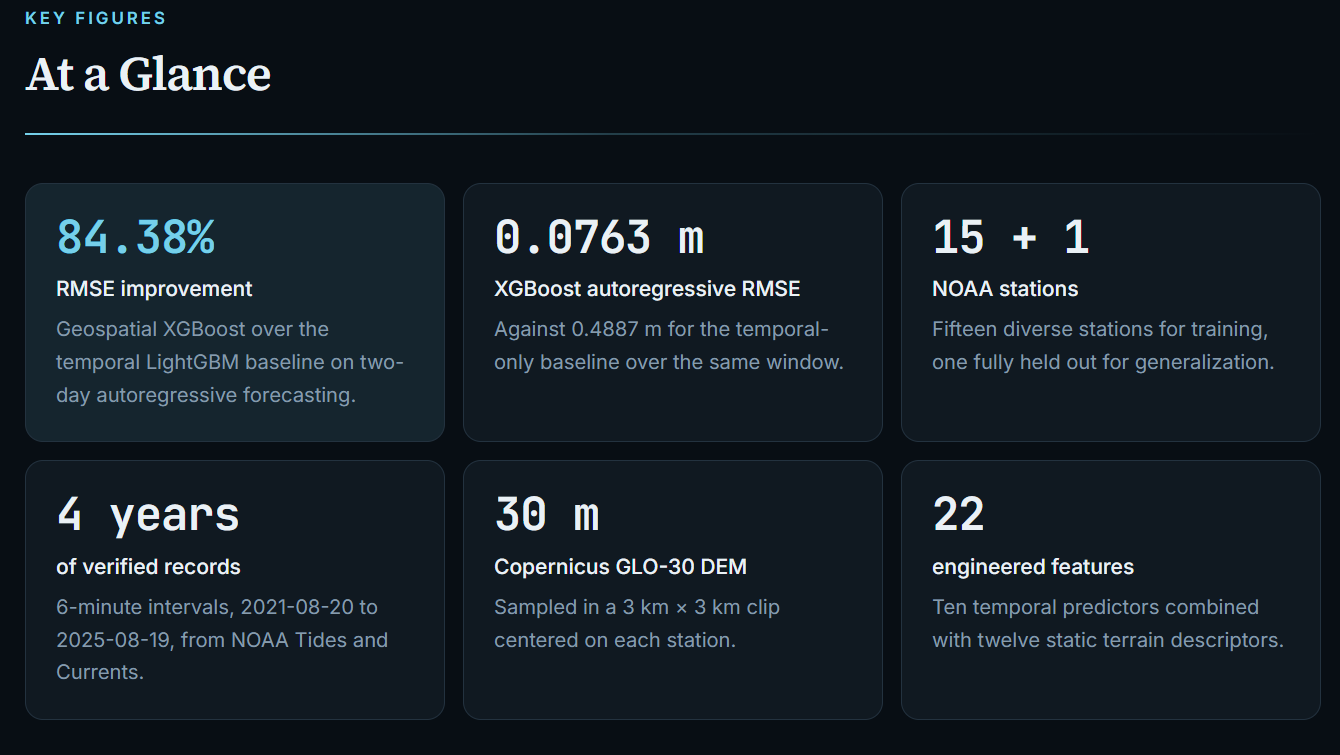The height and width of the screenshot is (755, 1340).
Task: Select the 'At a Glance' heading
Action: 148,74
